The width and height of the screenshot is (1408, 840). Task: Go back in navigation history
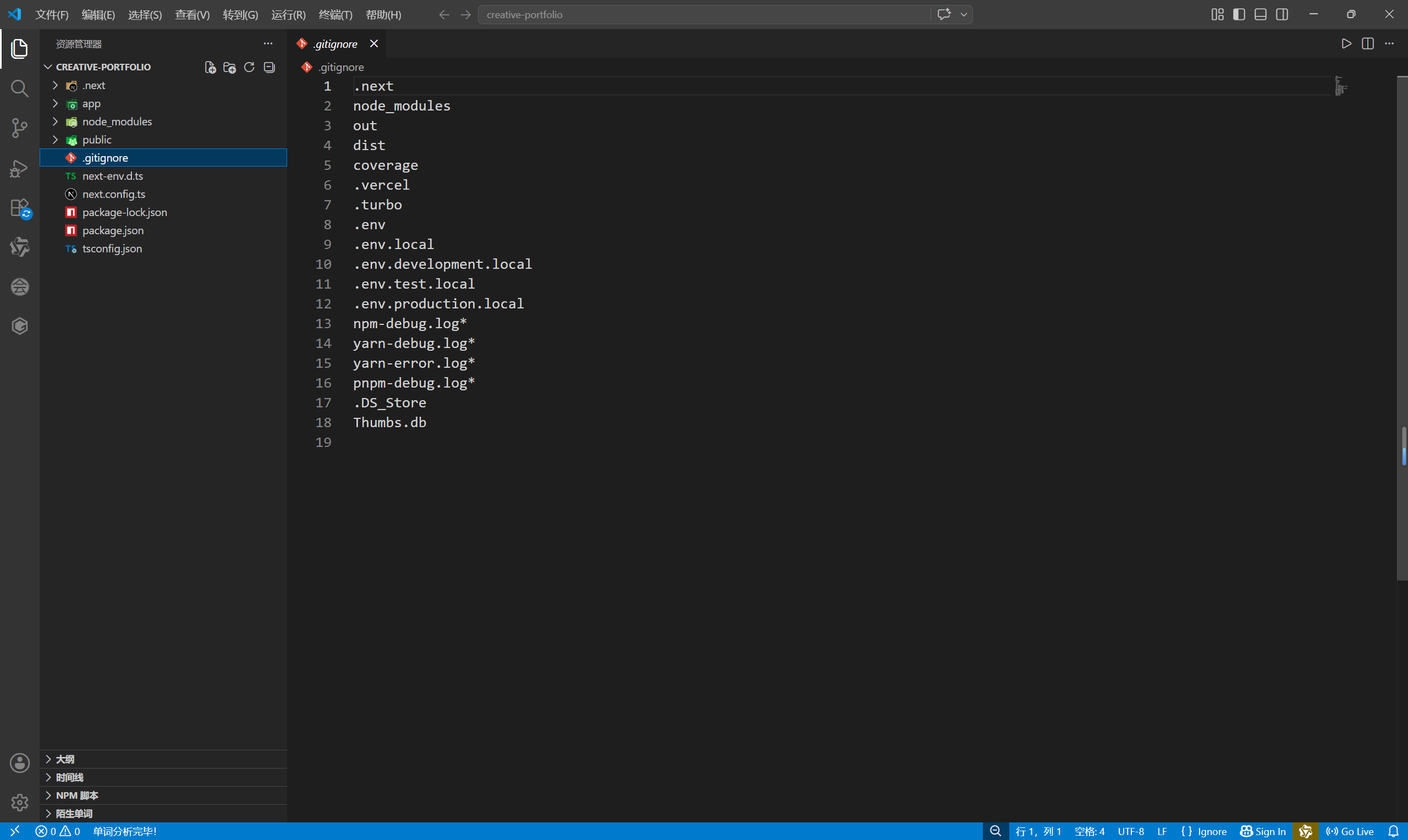click(x=444, y=15)
